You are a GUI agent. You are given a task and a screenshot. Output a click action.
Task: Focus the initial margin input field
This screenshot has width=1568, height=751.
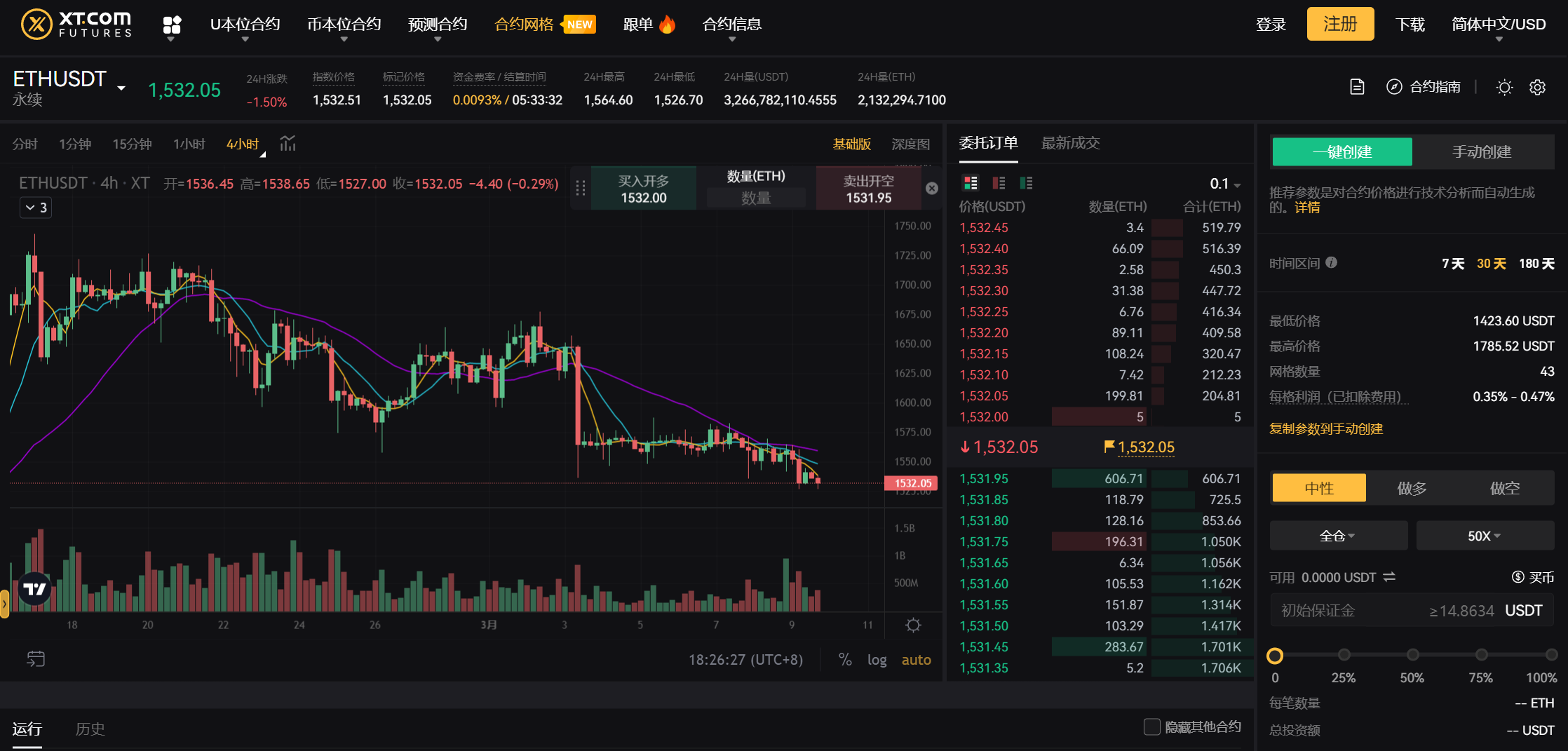click(1412, 610)
